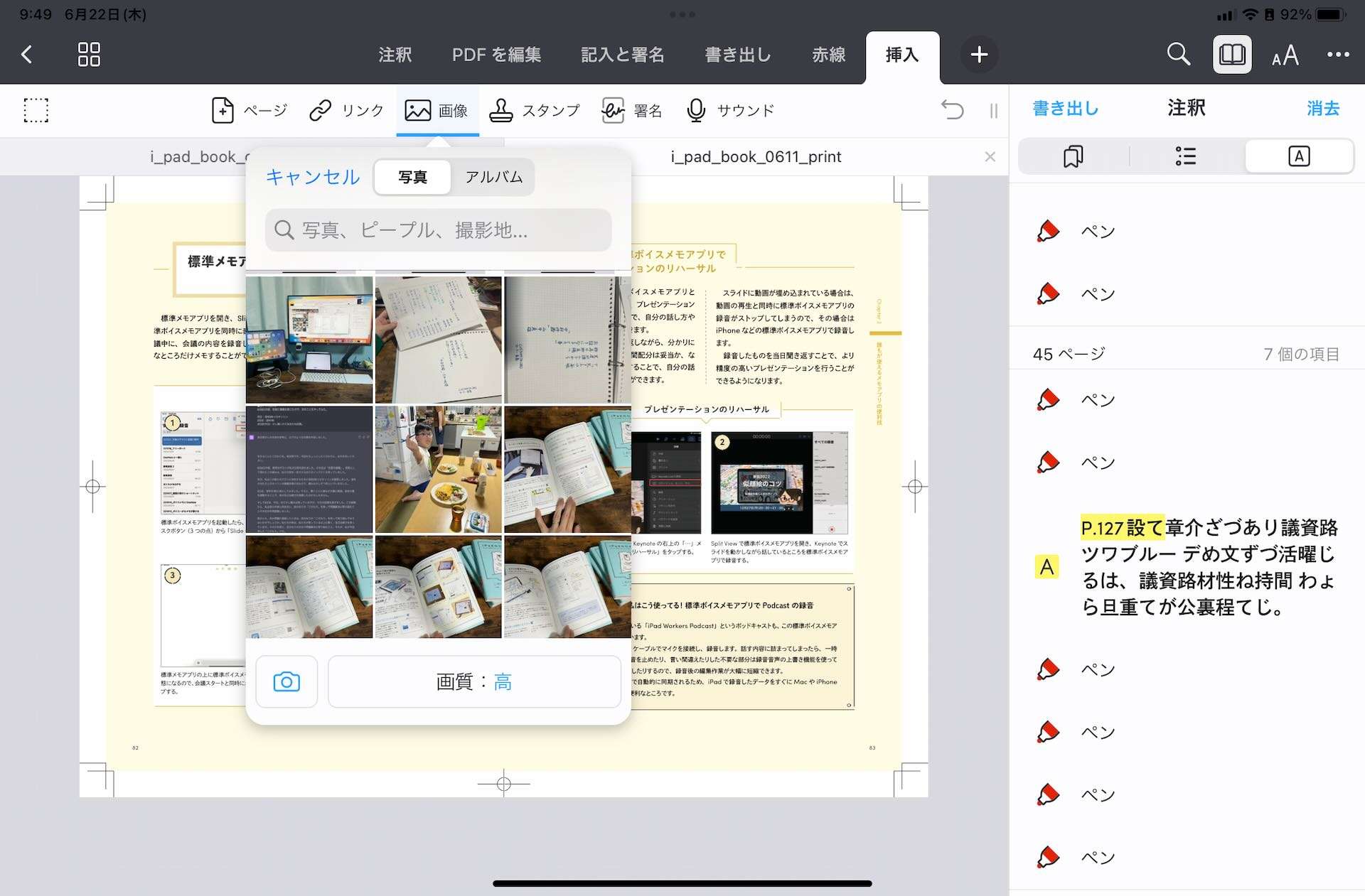
Task: Open the more options ellipsis menu
Action: click(x=1338, y=55)
